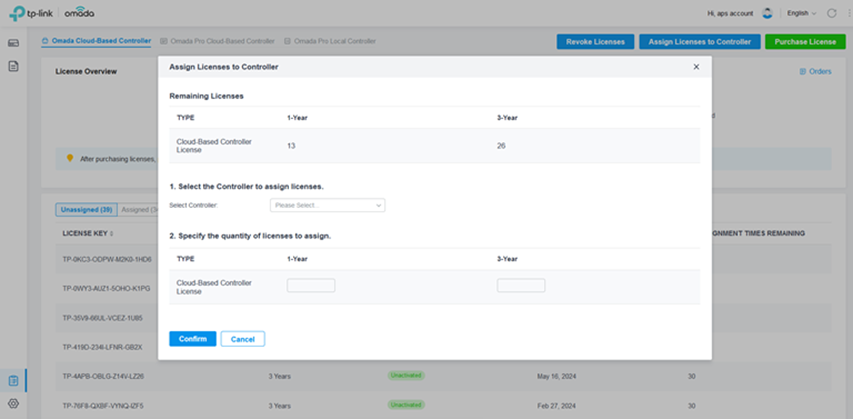
Task: Cancel the license assignment dialog
Action: point(243,339)
